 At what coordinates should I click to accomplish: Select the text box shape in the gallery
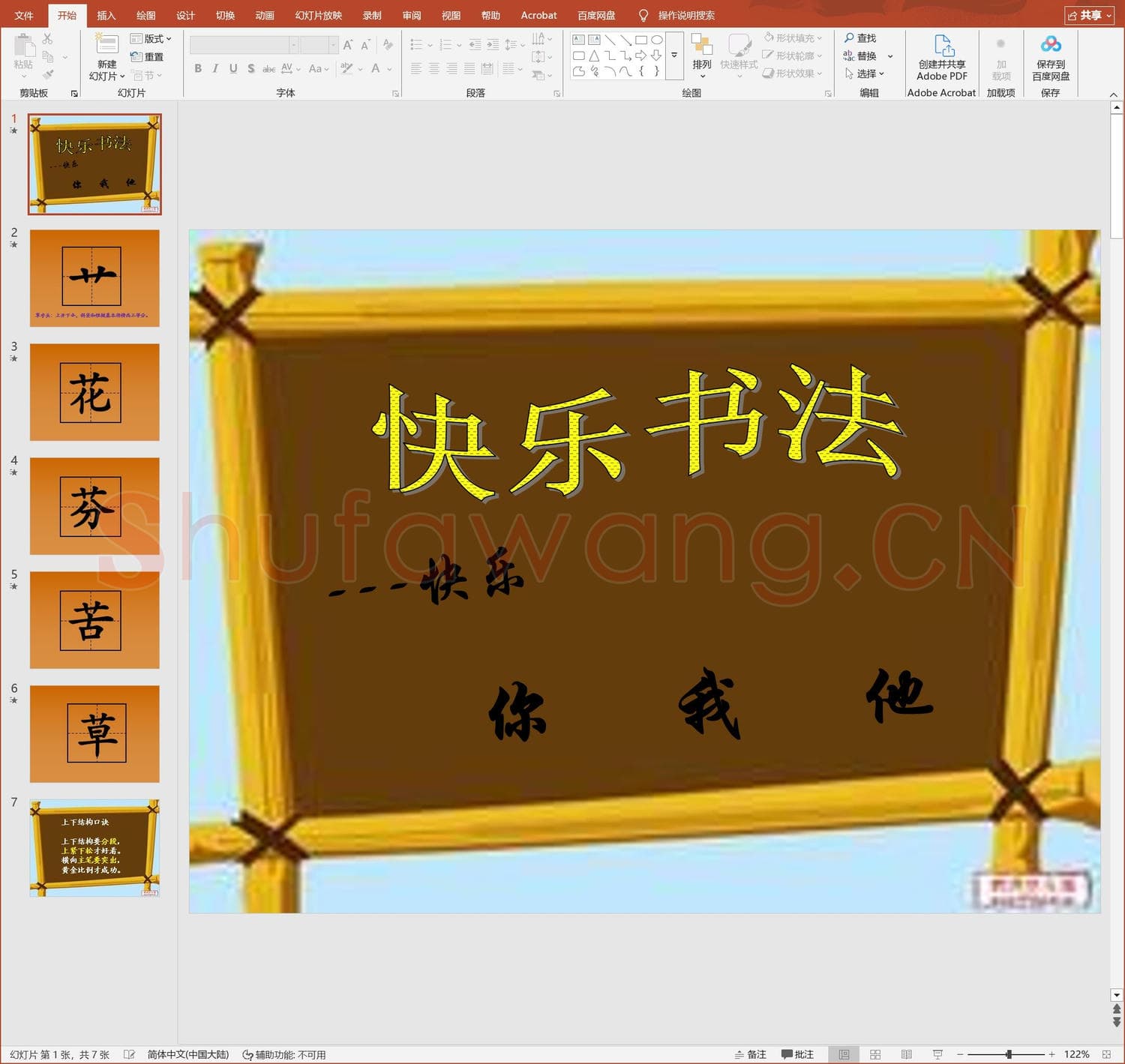[x=578, y=40]
